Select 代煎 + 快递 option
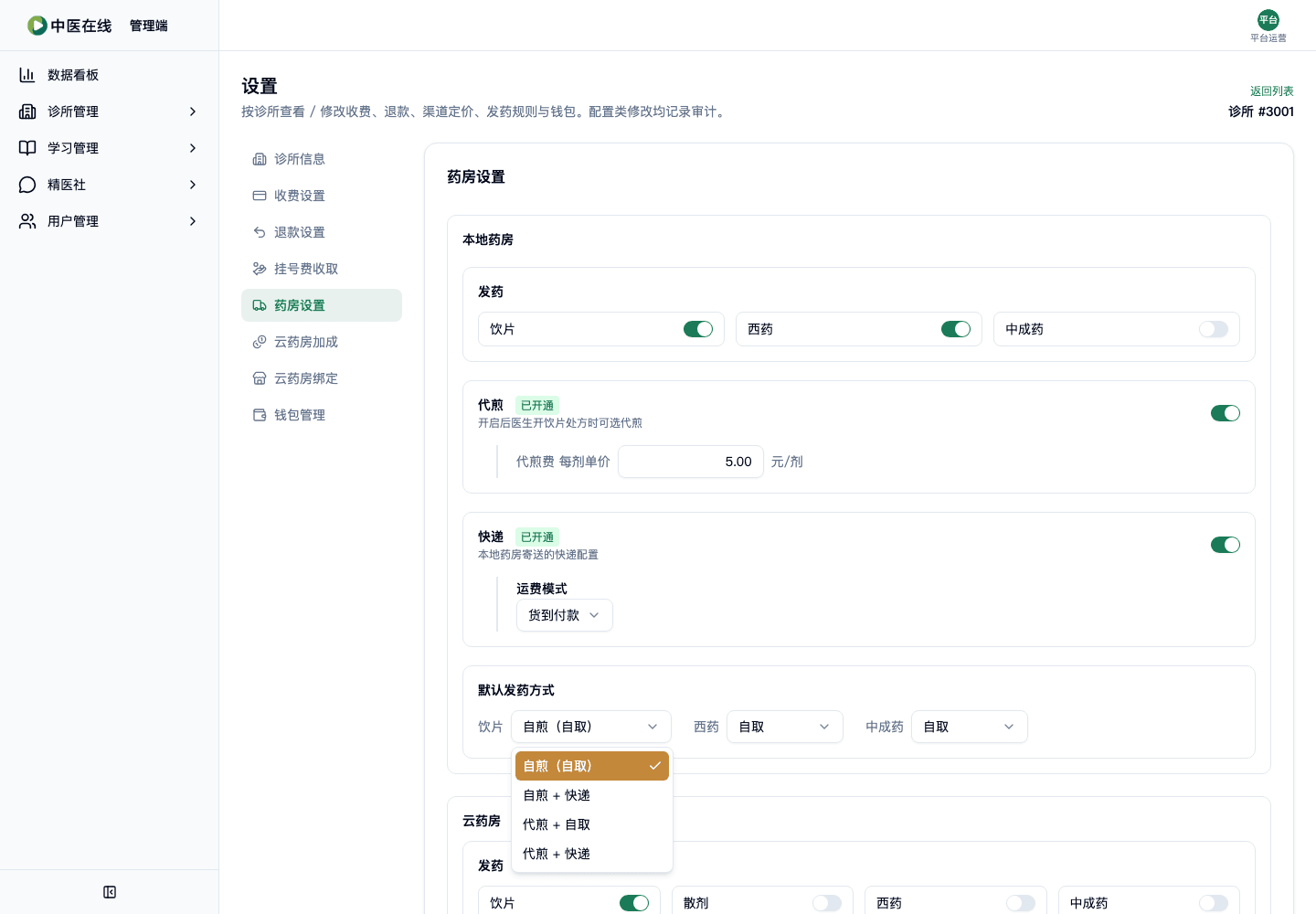Viewport: 1316px width, 914px height. 592,854
